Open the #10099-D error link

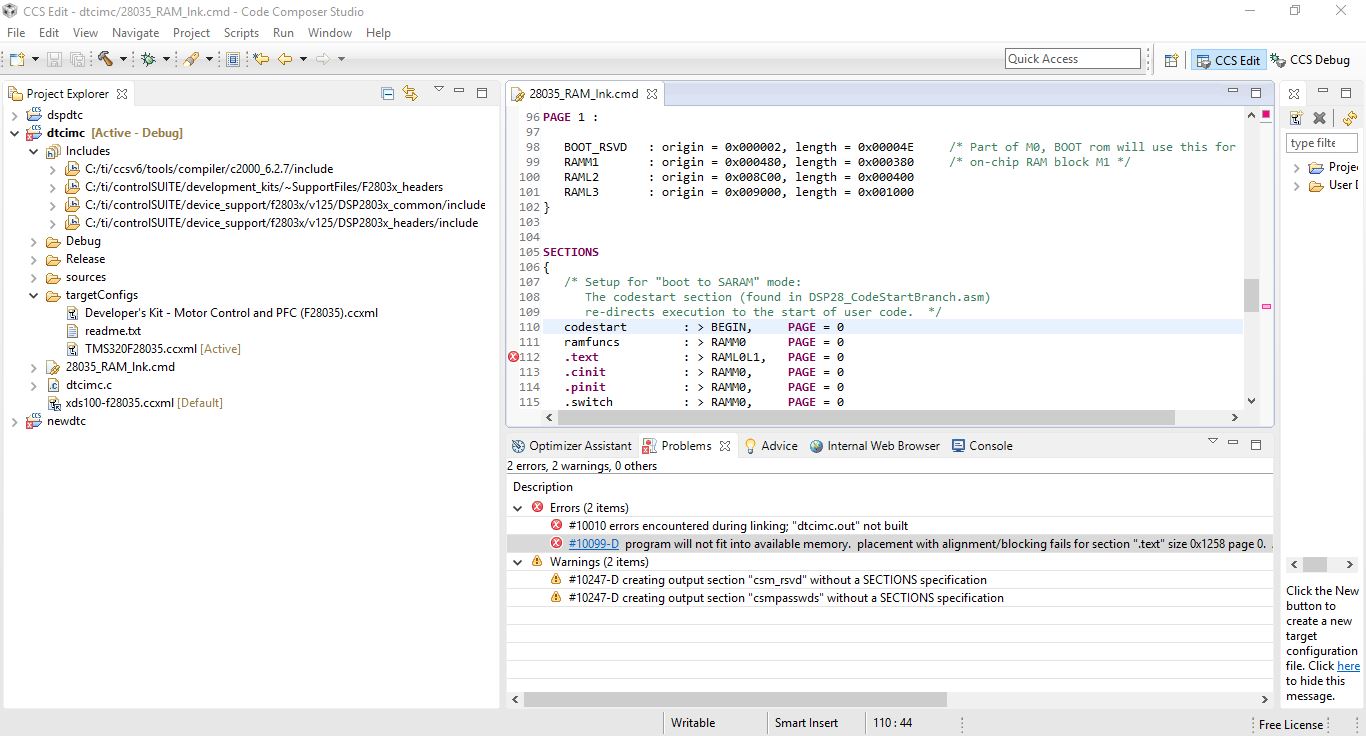[593, 544]
